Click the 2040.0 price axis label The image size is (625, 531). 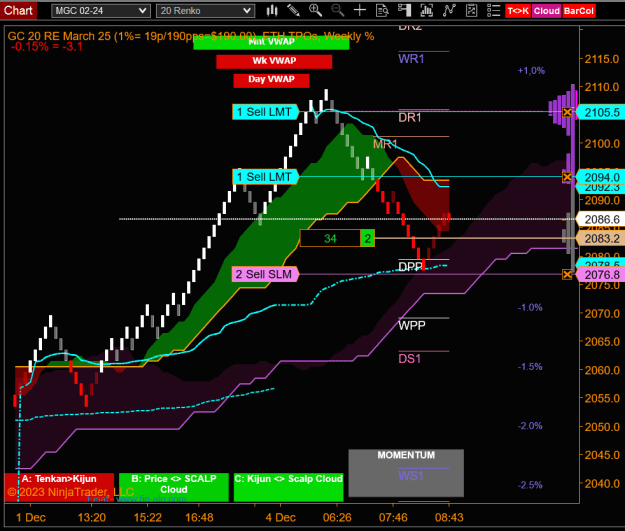601,484
